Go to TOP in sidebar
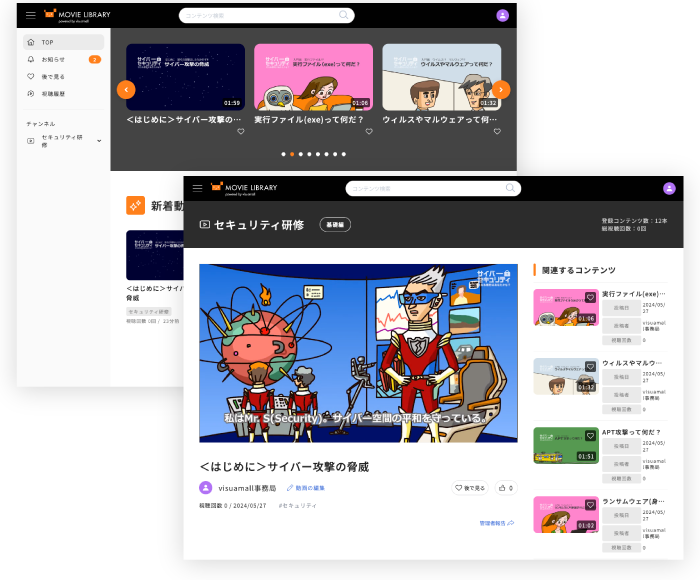The image size is (700, 580). (63, 42)
